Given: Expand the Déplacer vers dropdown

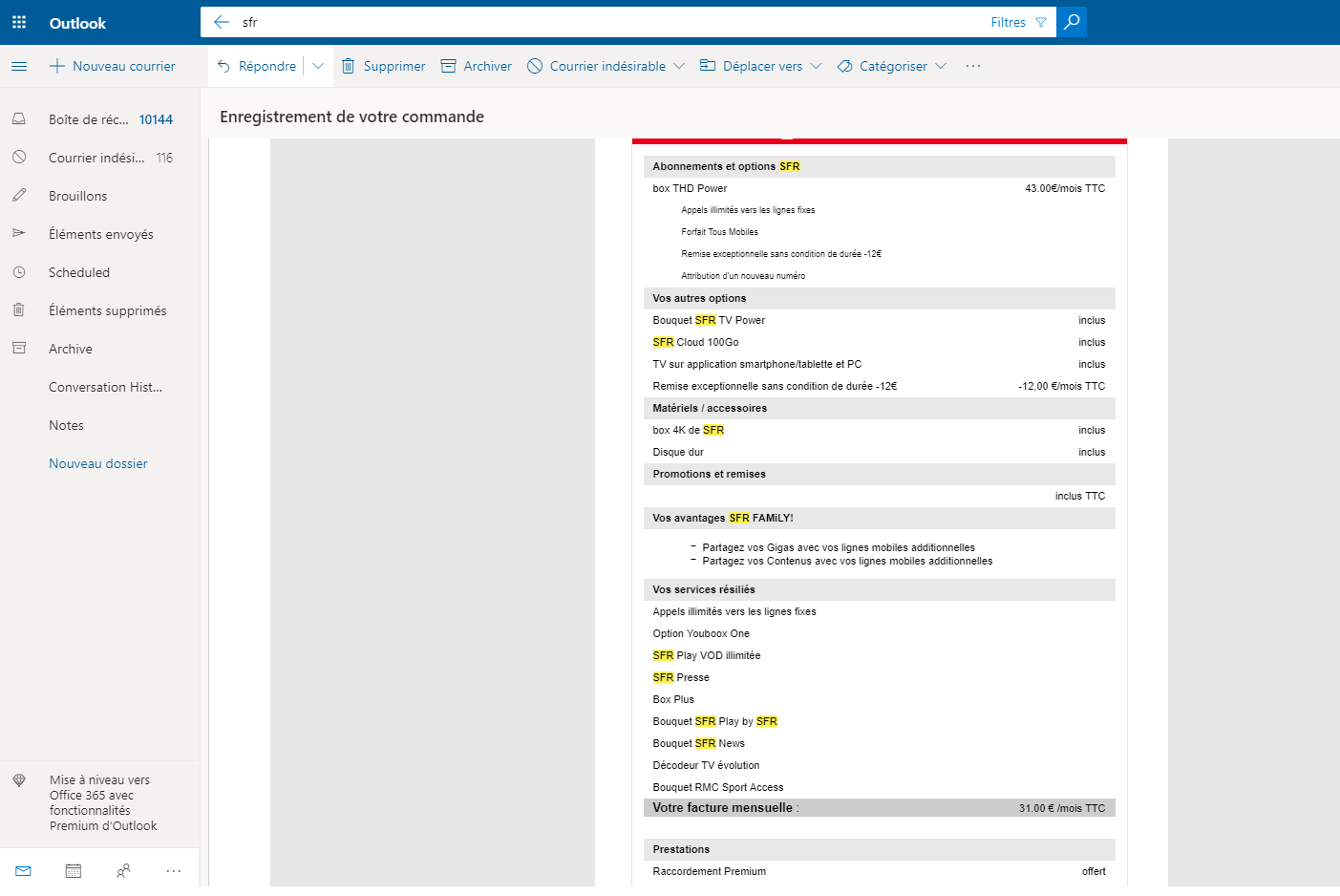Looking at the screenshot, I should tap(816, 66).
